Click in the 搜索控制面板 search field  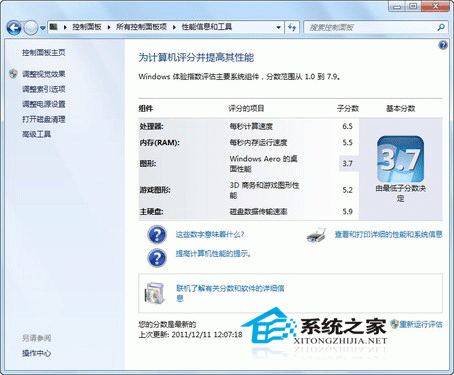[371, 27]
